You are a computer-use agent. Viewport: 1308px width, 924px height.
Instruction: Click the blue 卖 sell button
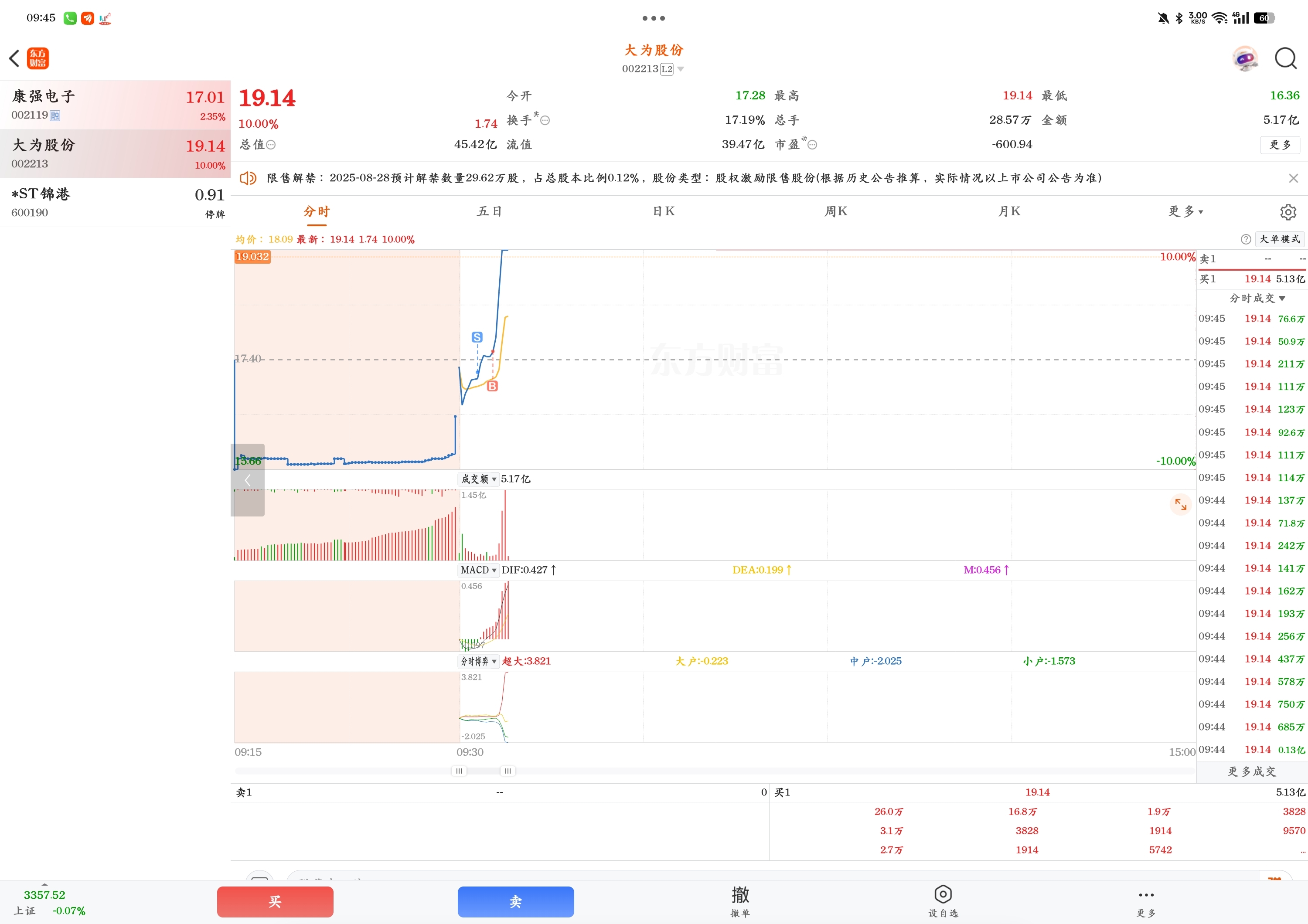(515, 902)
